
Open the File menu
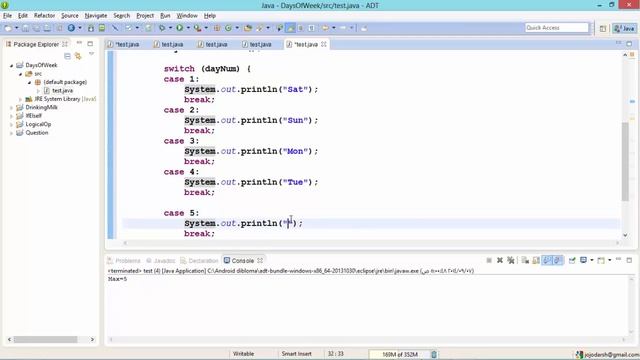point(7,16)
